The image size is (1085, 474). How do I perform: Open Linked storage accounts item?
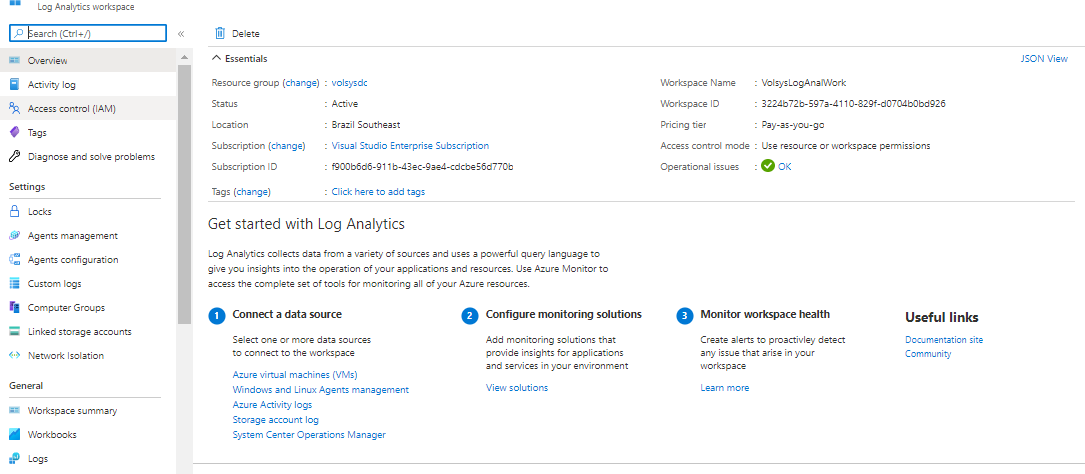(x=88, y=331)
